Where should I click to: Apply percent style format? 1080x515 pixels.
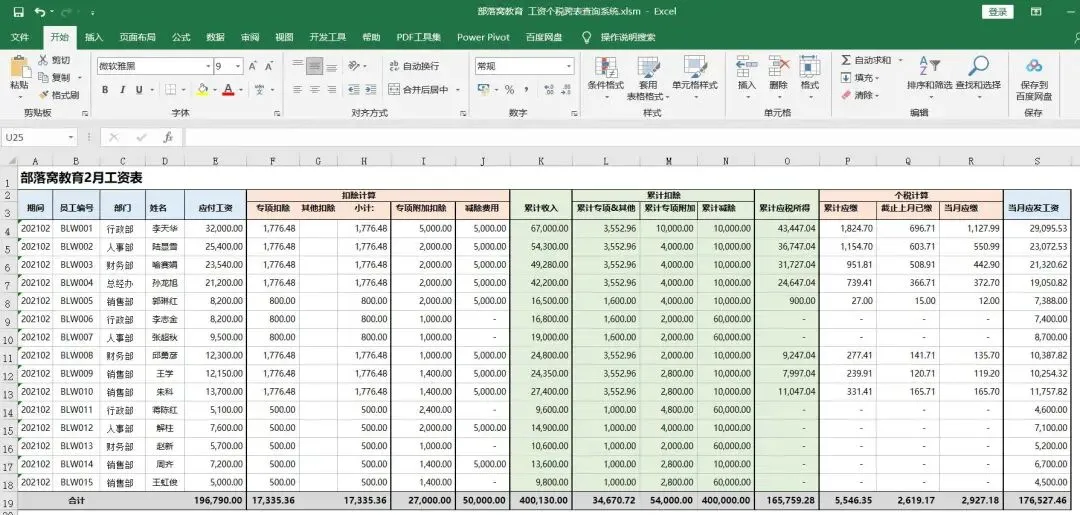[510, 90]
